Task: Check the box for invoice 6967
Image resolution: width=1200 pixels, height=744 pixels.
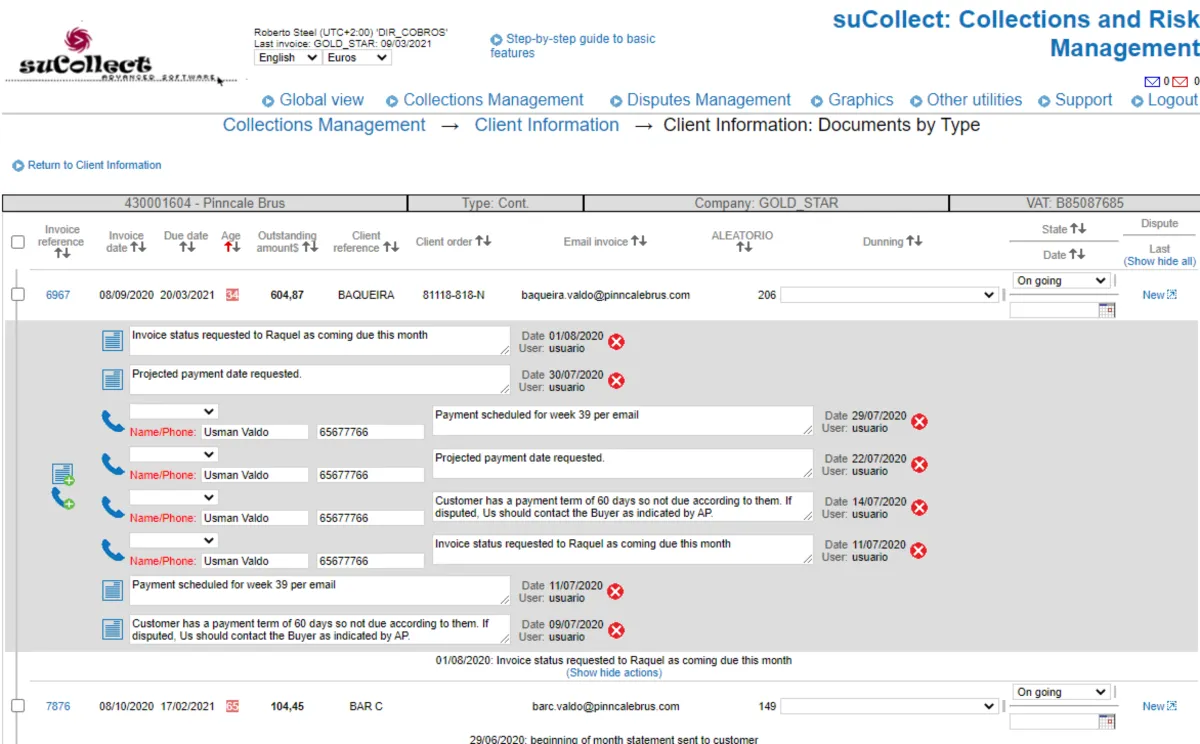Action: [18, 294]
